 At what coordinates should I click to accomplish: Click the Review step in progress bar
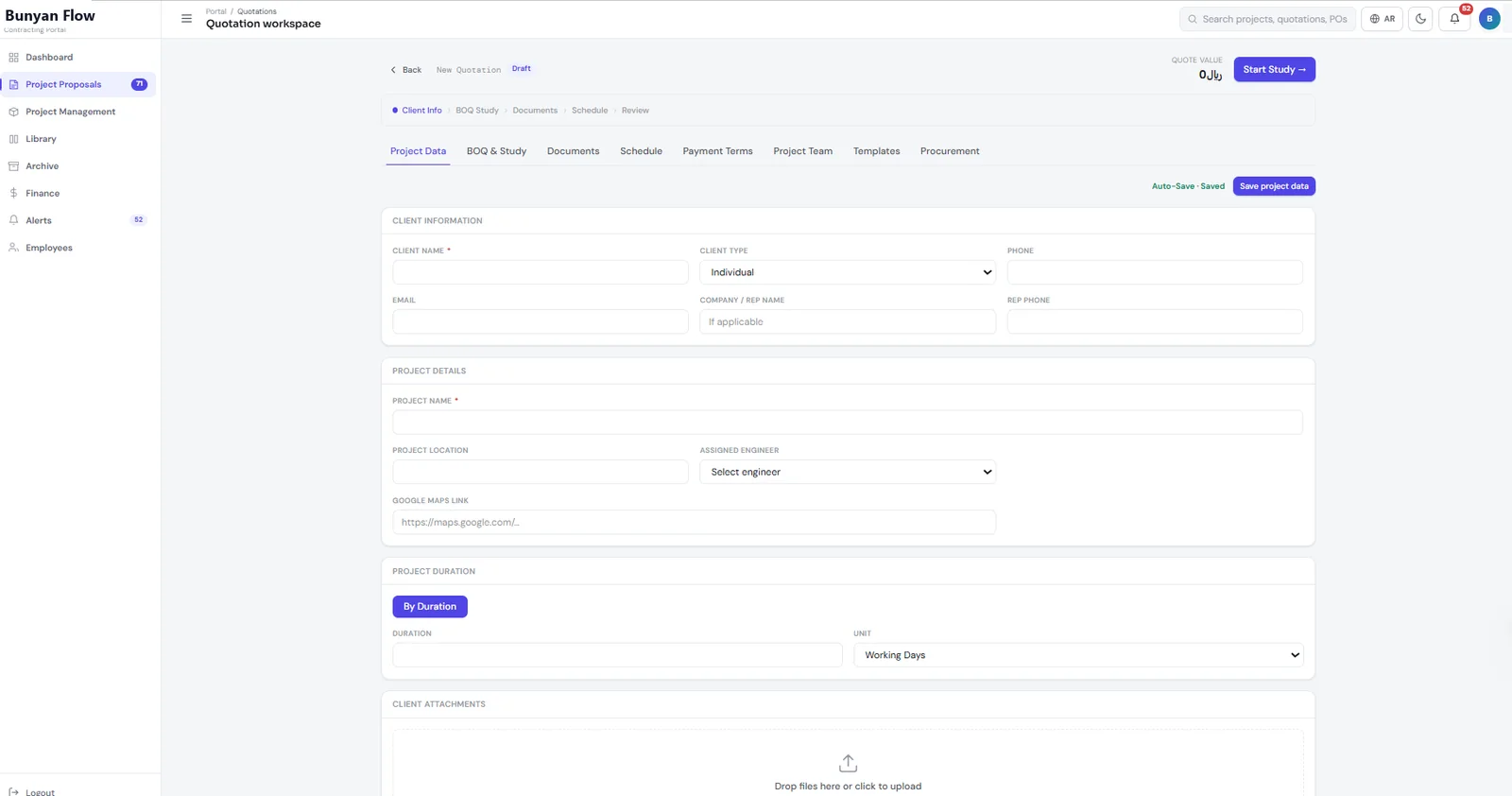coord(635,111)
